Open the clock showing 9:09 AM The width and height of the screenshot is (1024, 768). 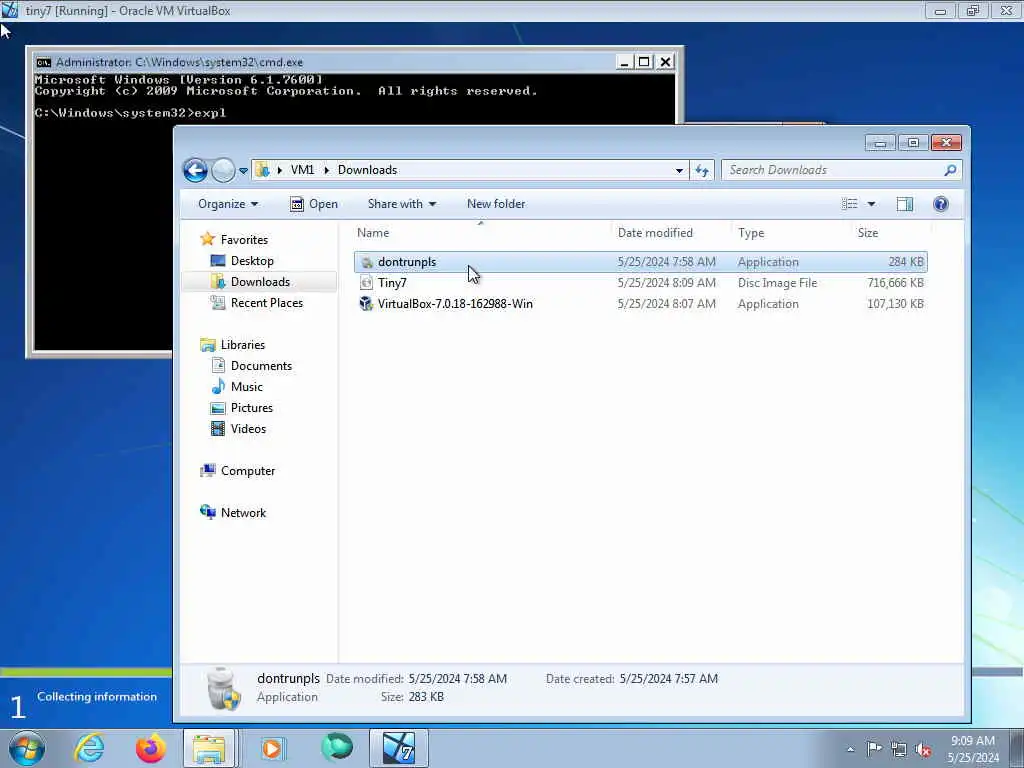[973, 749]
